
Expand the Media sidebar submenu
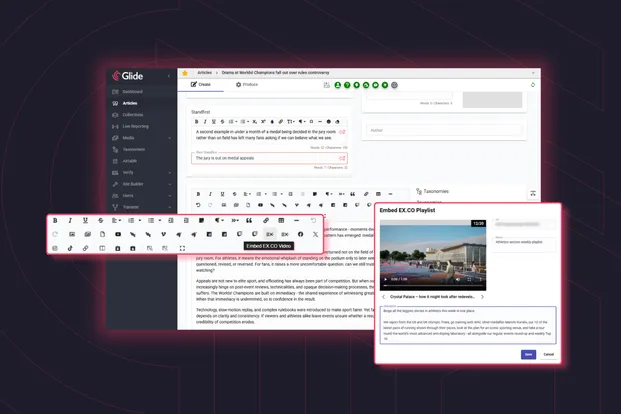coord(170,138)
